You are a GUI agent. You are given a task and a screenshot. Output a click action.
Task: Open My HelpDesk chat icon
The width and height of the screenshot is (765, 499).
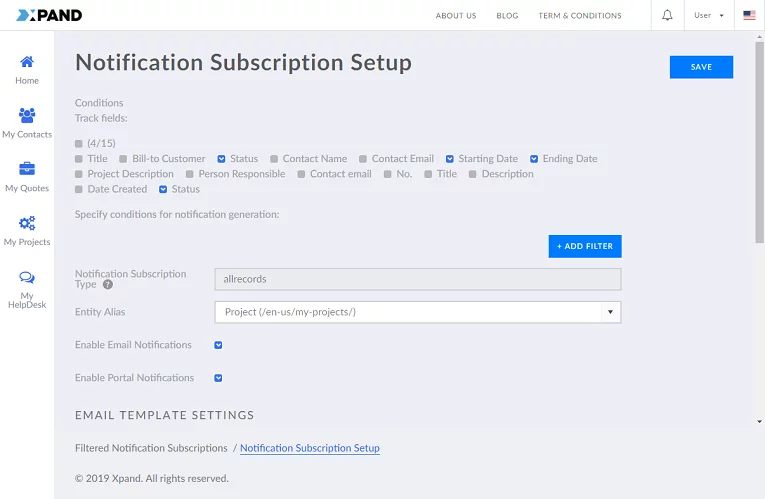(27, 277)
